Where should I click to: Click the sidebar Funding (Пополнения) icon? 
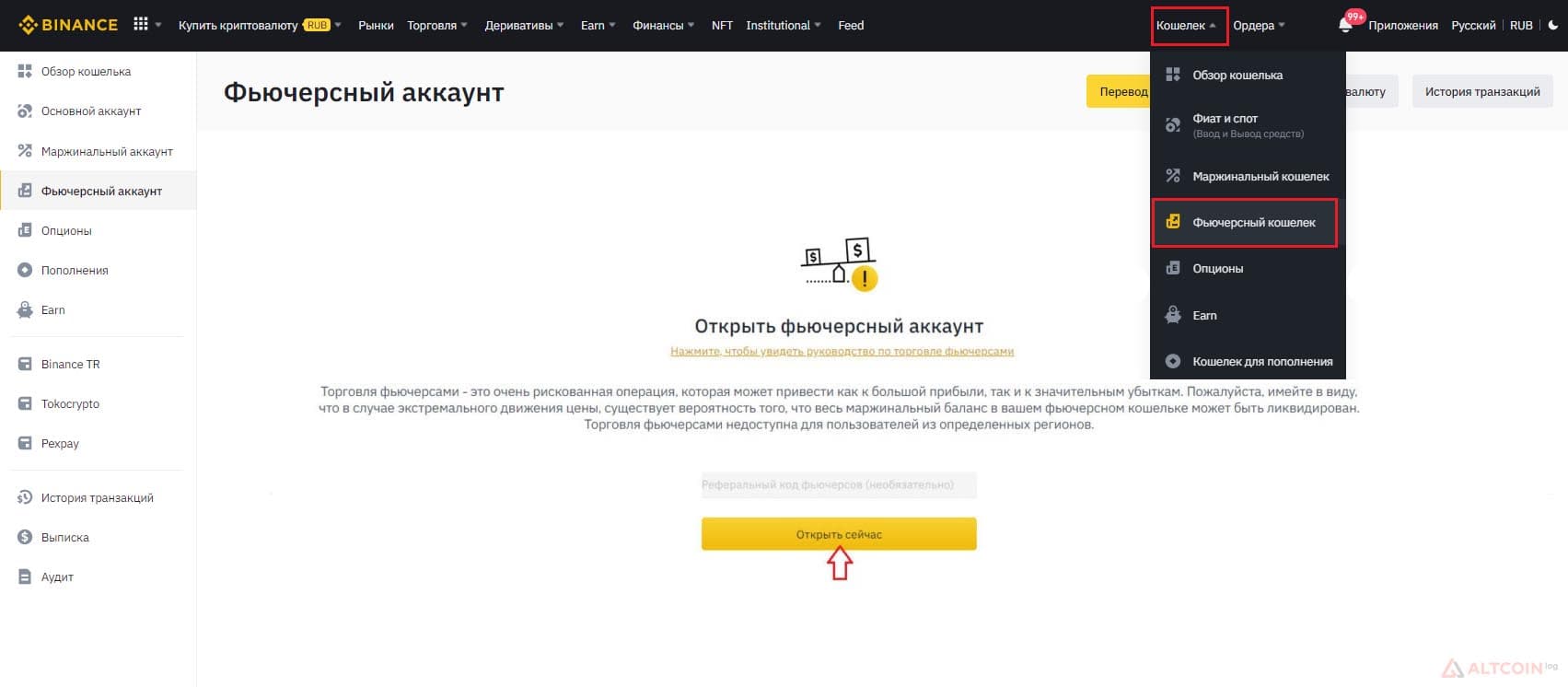pos(25,270)
